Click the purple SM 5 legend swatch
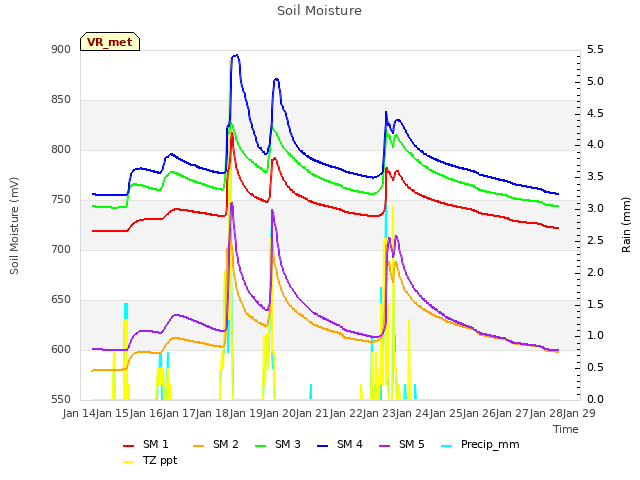Image resolution: width=640 pixels, height=480 pixels. pos(385,446)
